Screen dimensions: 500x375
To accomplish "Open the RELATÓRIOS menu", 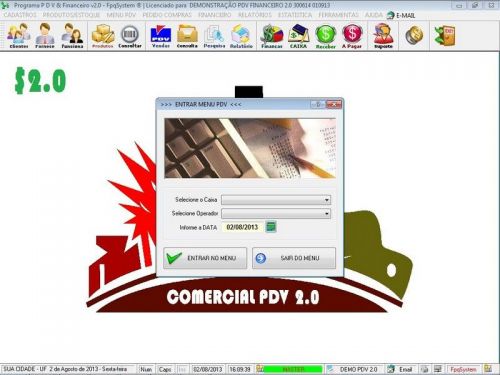I will click(x=255, y=15).
